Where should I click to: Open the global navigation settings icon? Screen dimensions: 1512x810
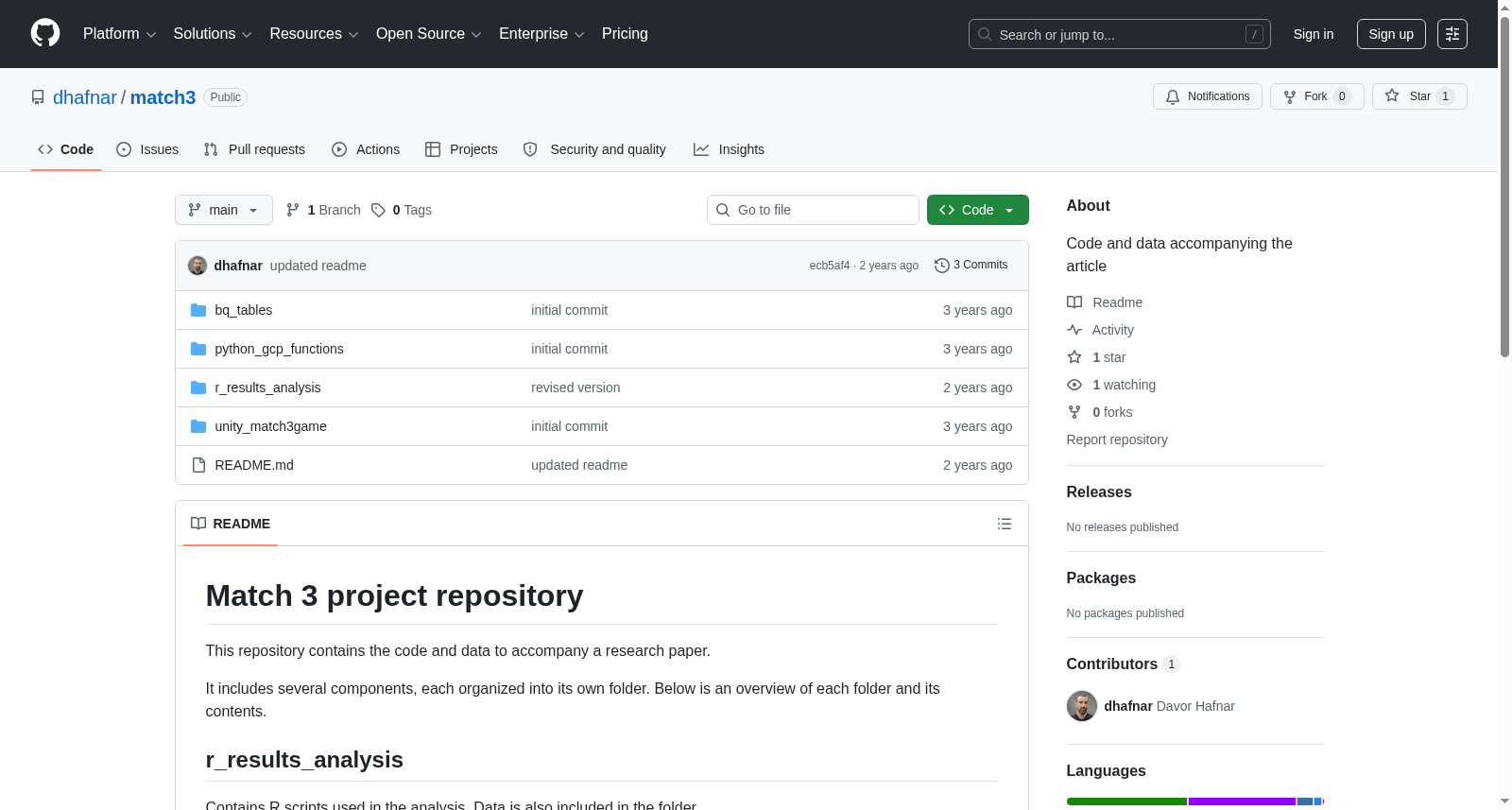point(1452,34)
